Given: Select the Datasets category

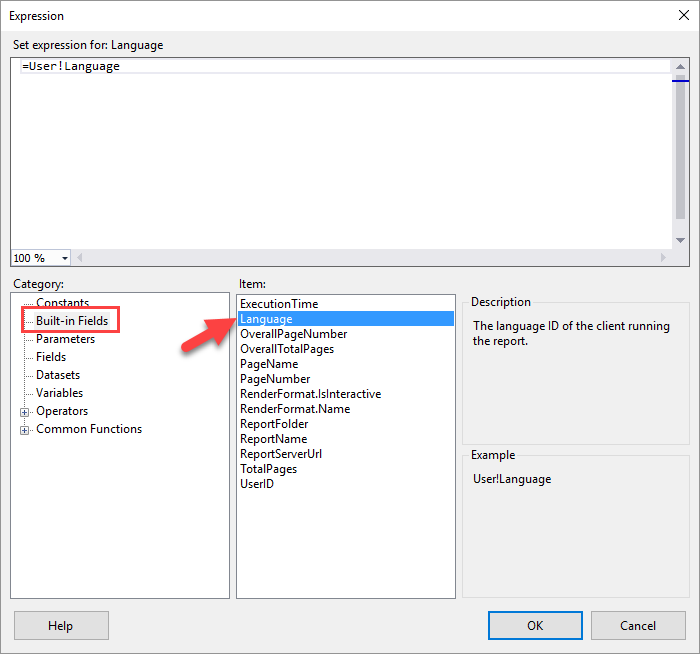Looking at the screenshot, I should [x=58, y=375].
